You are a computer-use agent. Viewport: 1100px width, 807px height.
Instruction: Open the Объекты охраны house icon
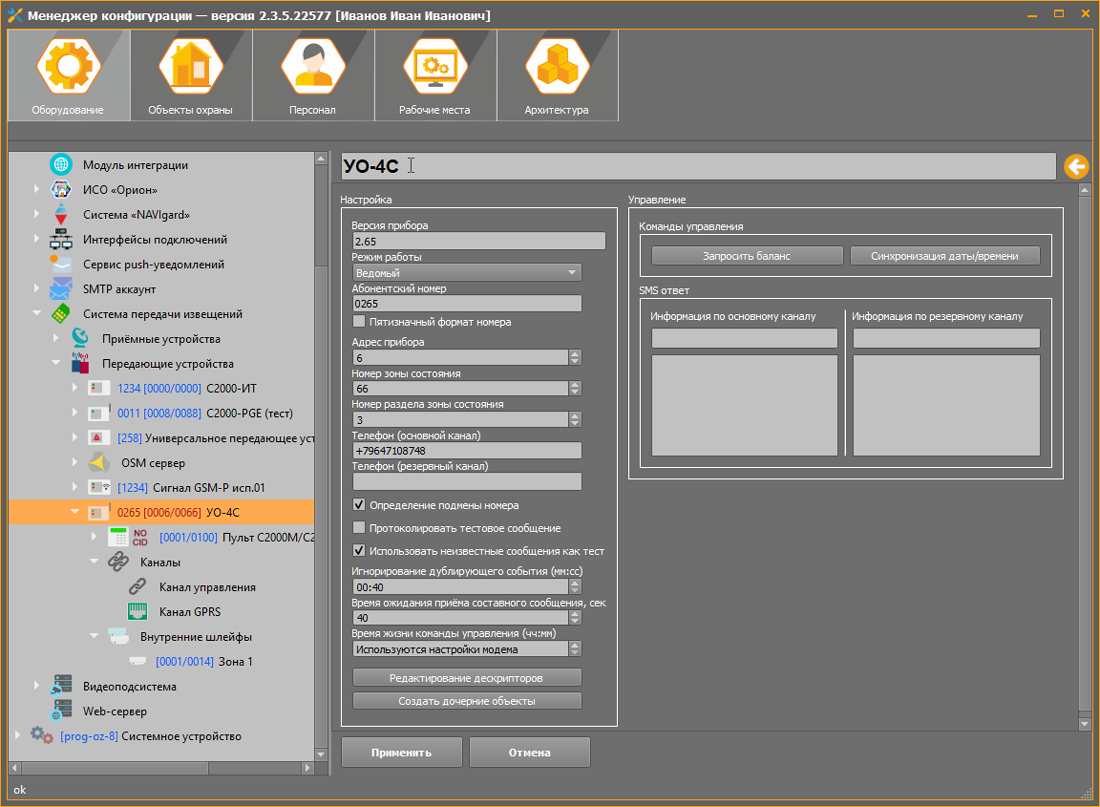click(x=190, y=67)
